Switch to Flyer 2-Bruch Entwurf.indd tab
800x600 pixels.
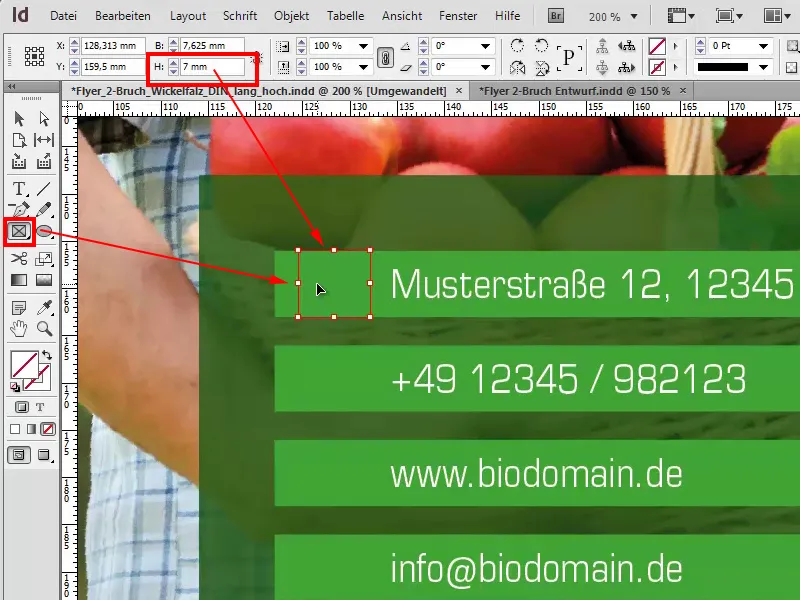pyautogui.click(x=574, y=91)
